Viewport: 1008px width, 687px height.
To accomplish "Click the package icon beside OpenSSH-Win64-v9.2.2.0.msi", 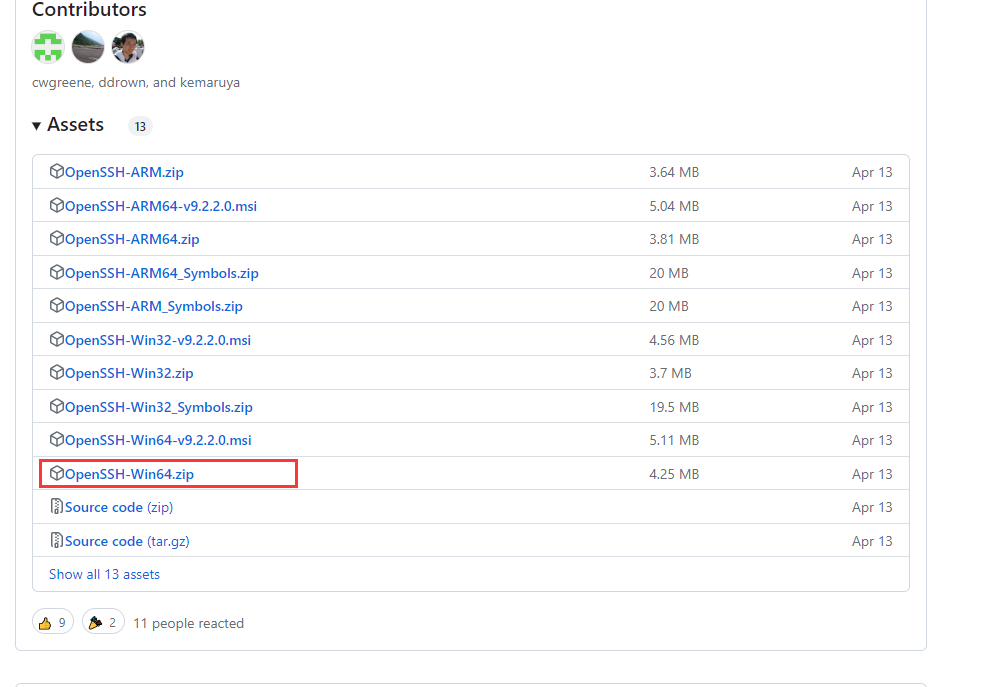I will pos(57,439).
